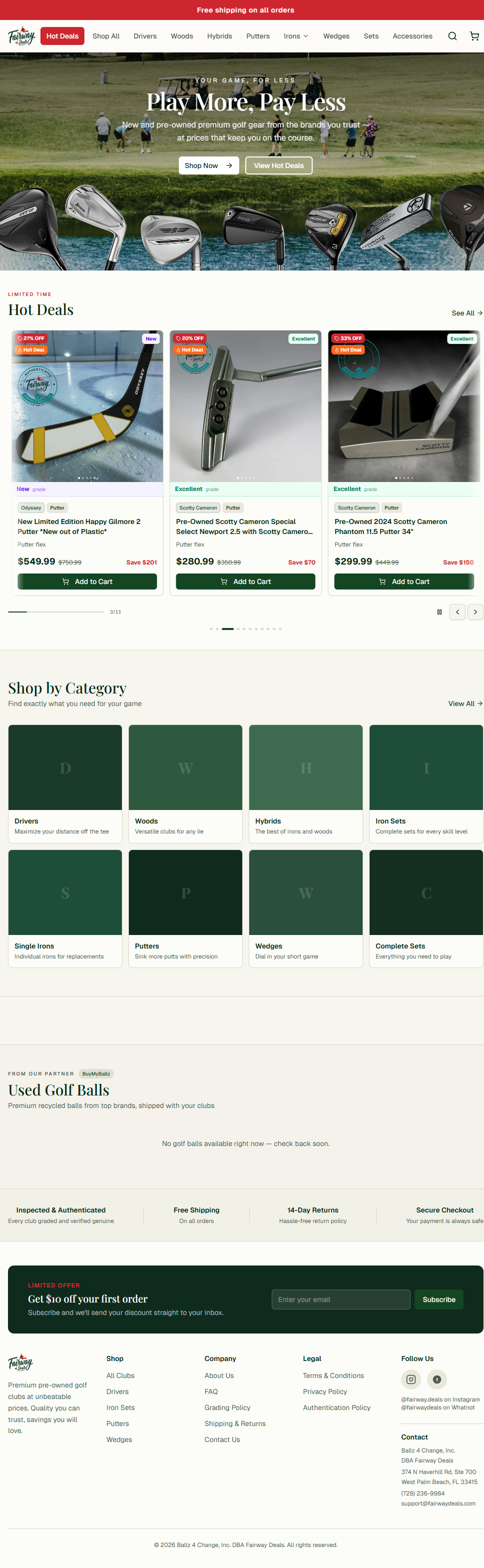Open Wedges in navigation bar
Screen dimensions: 484x1568
336,36
